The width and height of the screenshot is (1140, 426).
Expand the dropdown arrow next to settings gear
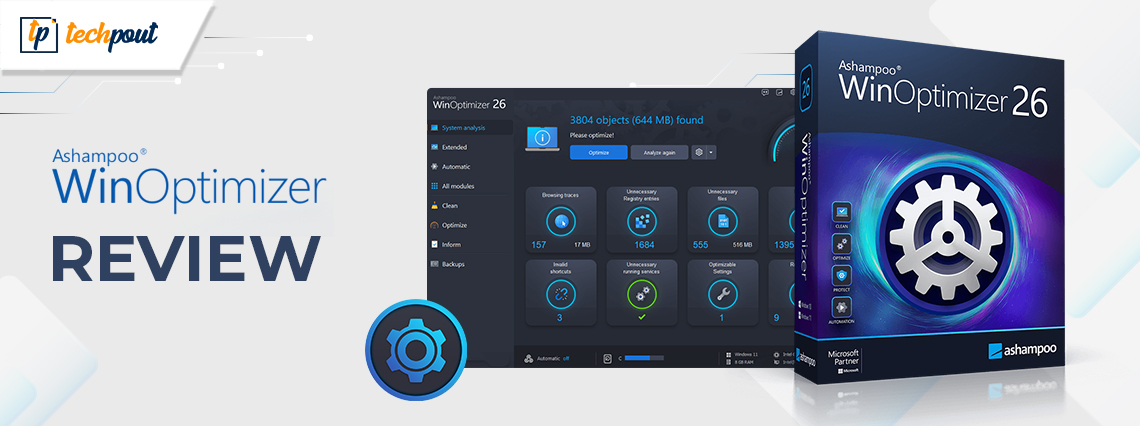coord(711,153)
